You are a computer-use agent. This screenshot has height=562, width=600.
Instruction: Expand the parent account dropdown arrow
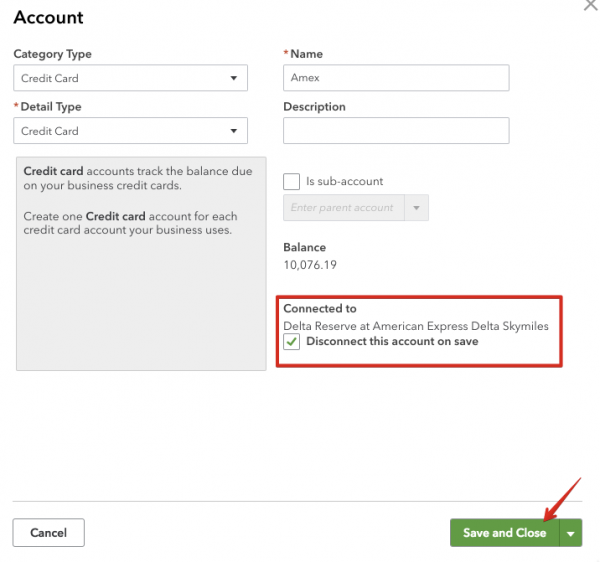pyautogui.click(x=416, y=208)
